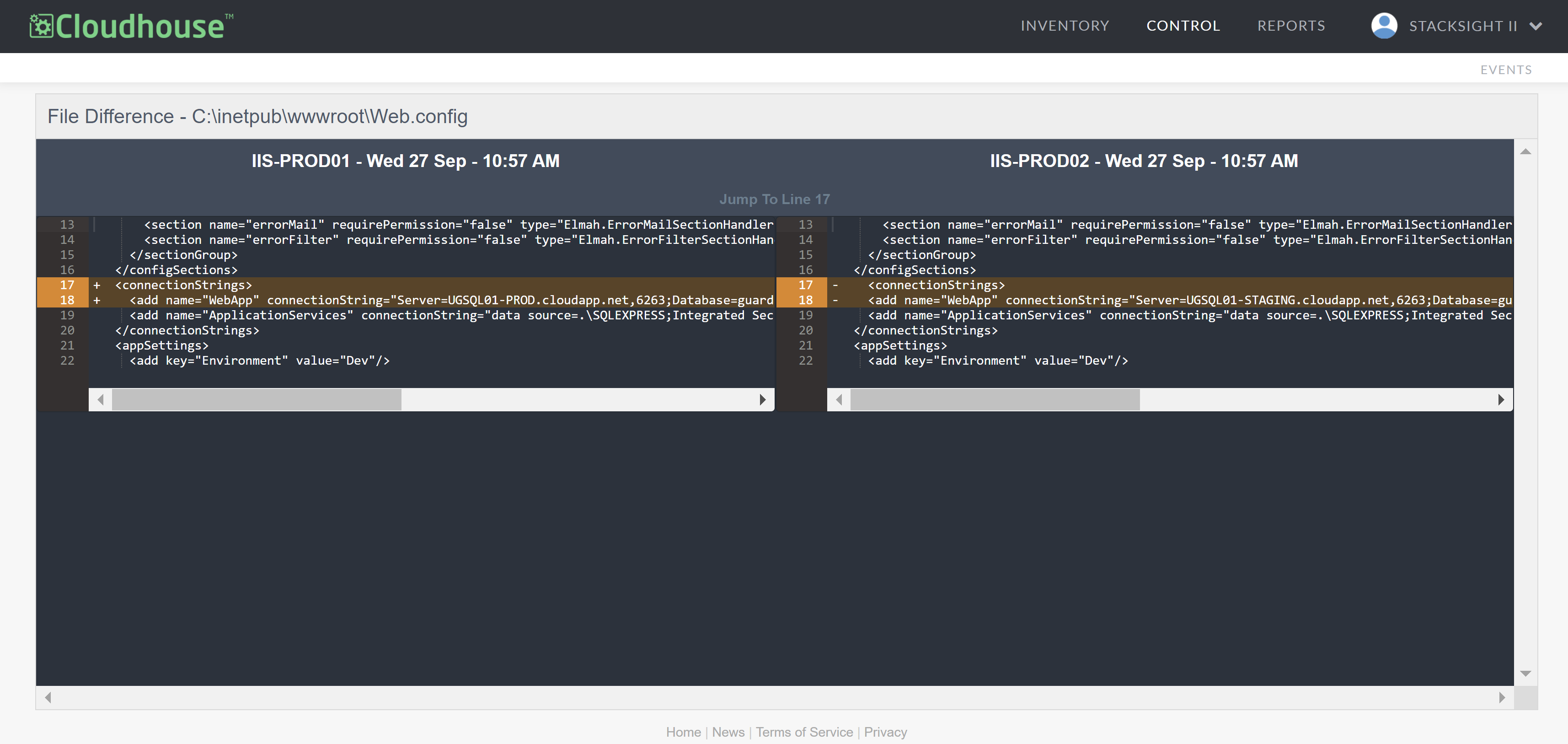Click left pane </sectionGroup> line 15
The image size is (1568, 744).
[184, 254]
